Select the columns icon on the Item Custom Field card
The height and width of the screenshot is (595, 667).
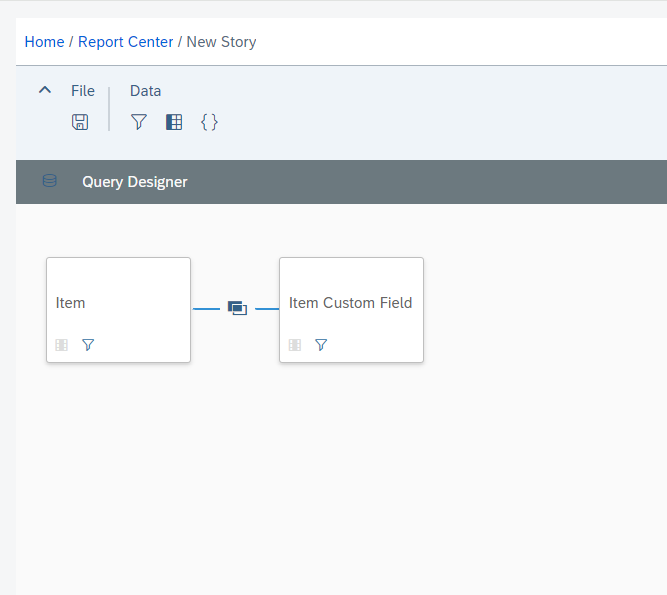[x=295, y=344]
